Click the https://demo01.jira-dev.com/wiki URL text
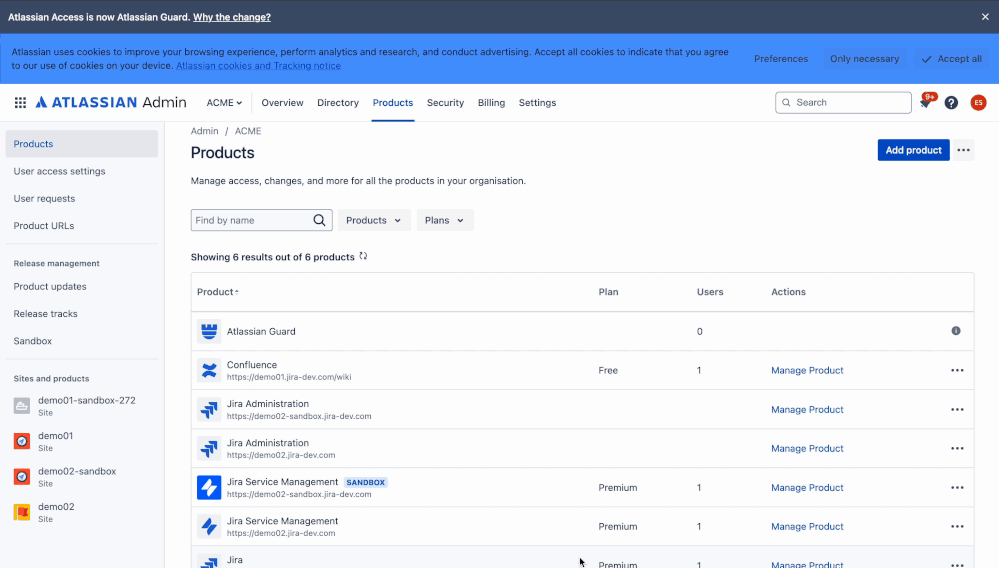This screenshot has width=999, height=568. pos(289,377)
